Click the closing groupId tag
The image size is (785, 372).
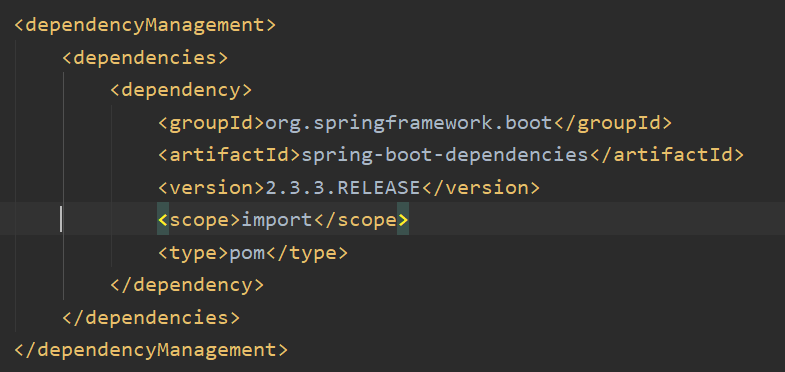pos(612,123)
